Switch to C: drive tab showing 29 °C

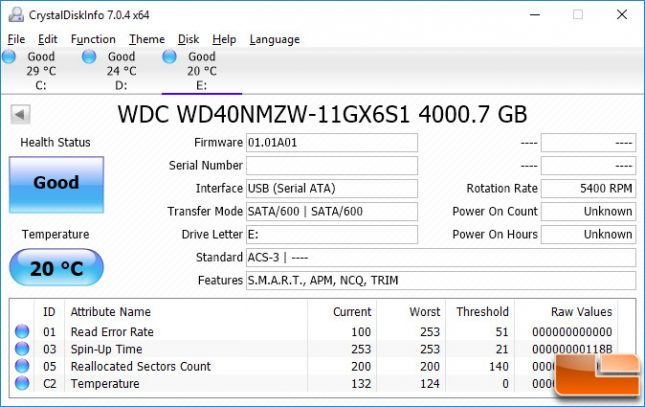click(41, 71)
